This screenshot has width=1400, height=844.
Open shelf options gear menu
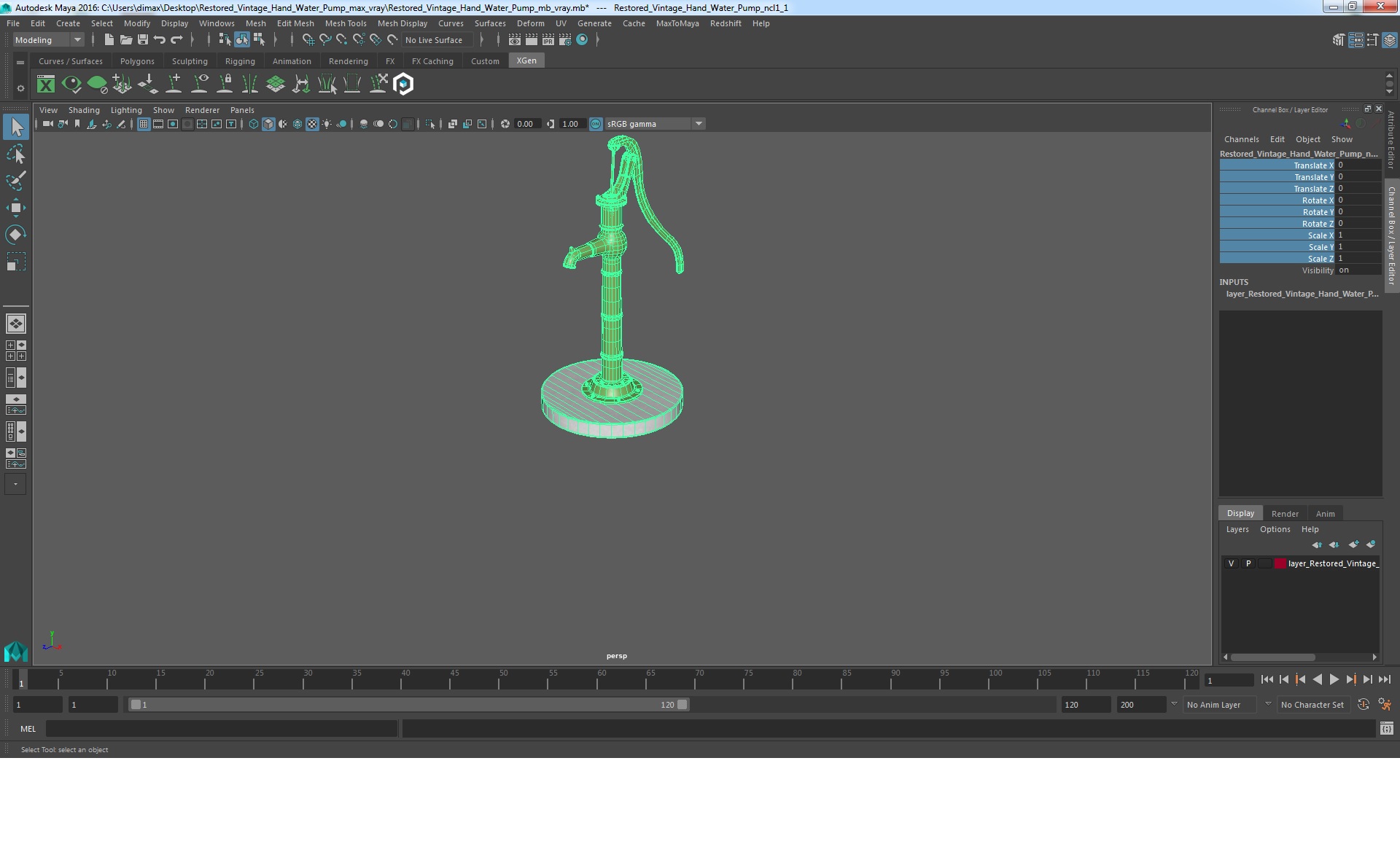point(20,88)
